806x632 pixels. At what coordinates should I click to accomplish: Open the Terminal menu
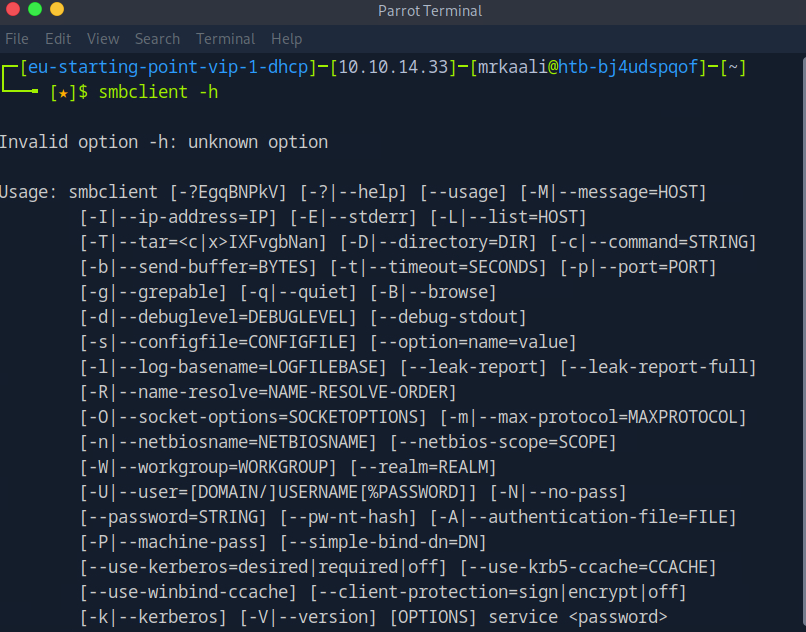225,39
